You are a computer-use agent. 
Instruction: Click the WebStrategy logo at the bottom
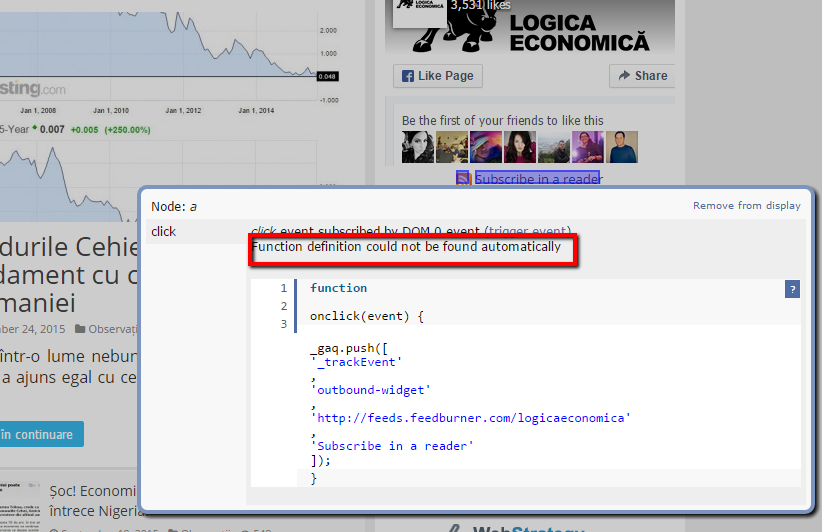tap(520, 526)
